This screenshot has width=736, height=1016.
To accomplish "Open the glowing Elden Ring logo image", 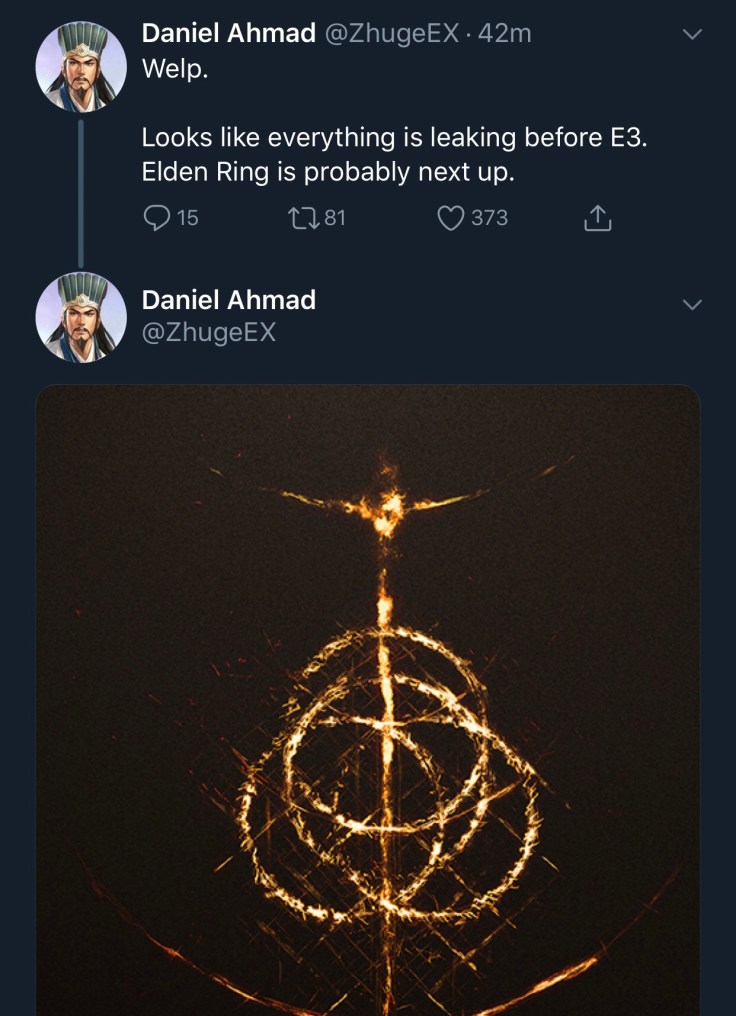I will click(368, 700).
